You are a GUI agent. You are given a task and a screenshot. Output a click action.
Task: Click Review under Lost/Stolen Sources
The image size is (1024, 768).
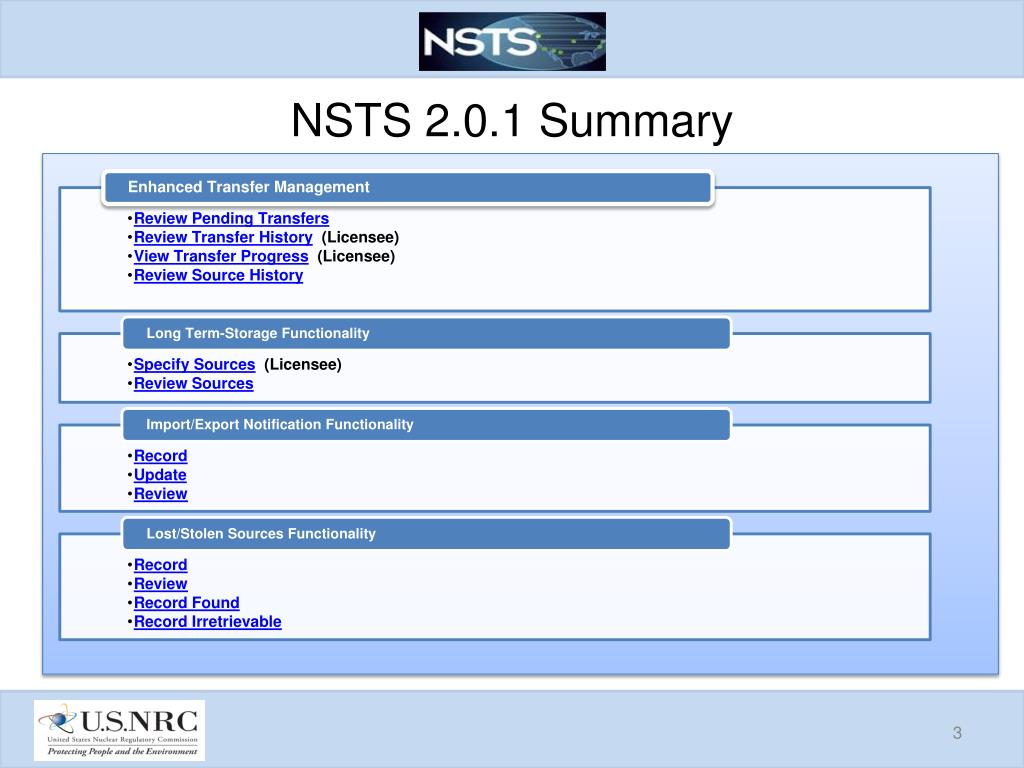point(161,584)
